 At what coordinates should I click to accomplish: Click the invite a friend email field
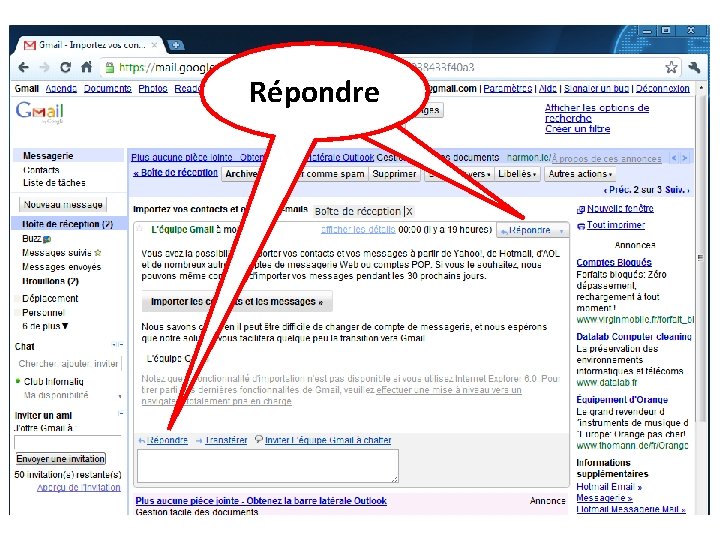click(x=68, y=443)
